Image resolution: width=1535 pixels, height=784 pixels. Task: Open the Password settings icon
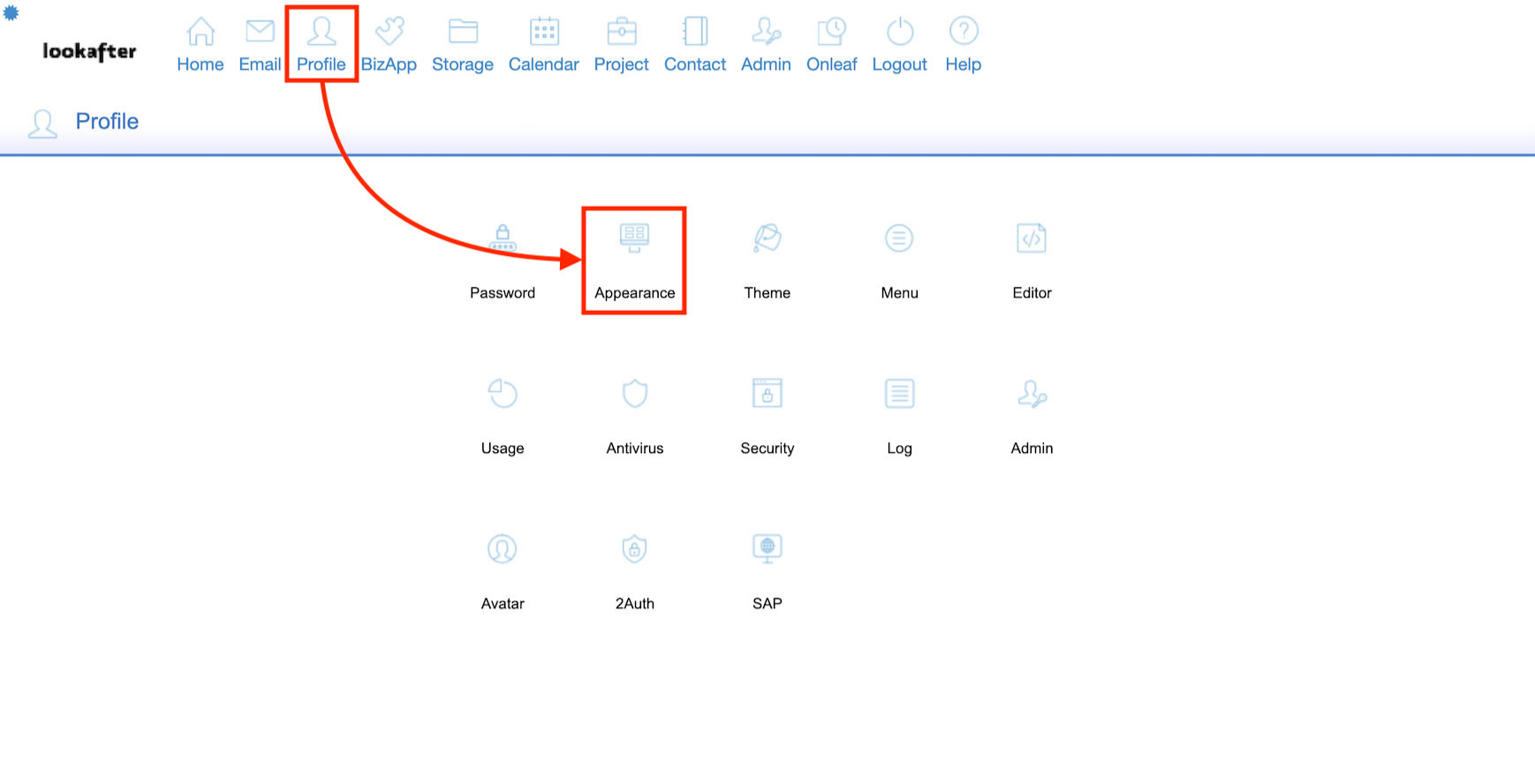pyautogui.click(x=503, y=238)
